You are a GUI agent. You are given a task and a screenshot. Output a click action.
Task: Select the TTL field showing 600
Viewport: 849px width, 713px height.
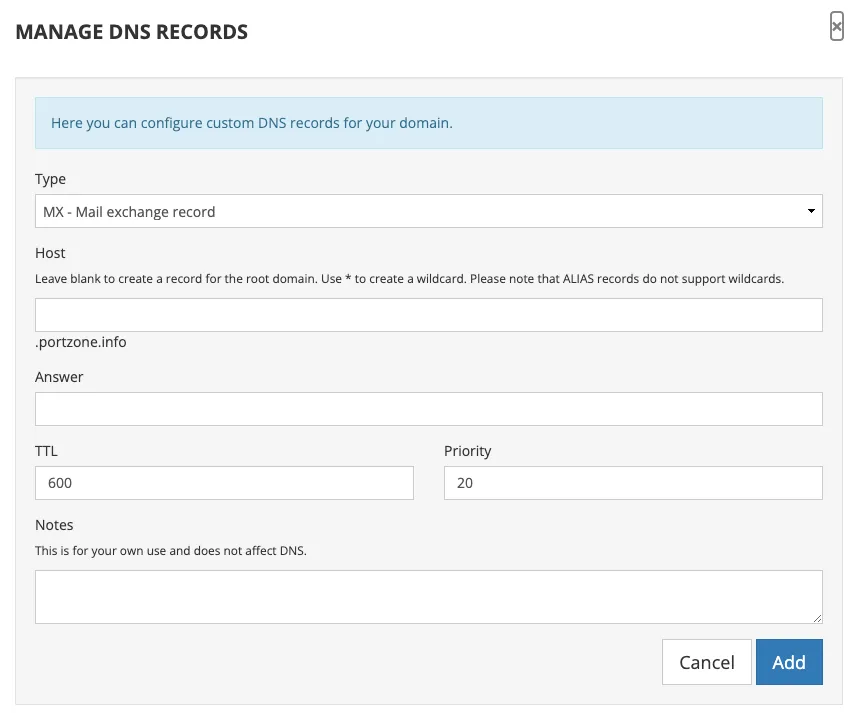224,483
